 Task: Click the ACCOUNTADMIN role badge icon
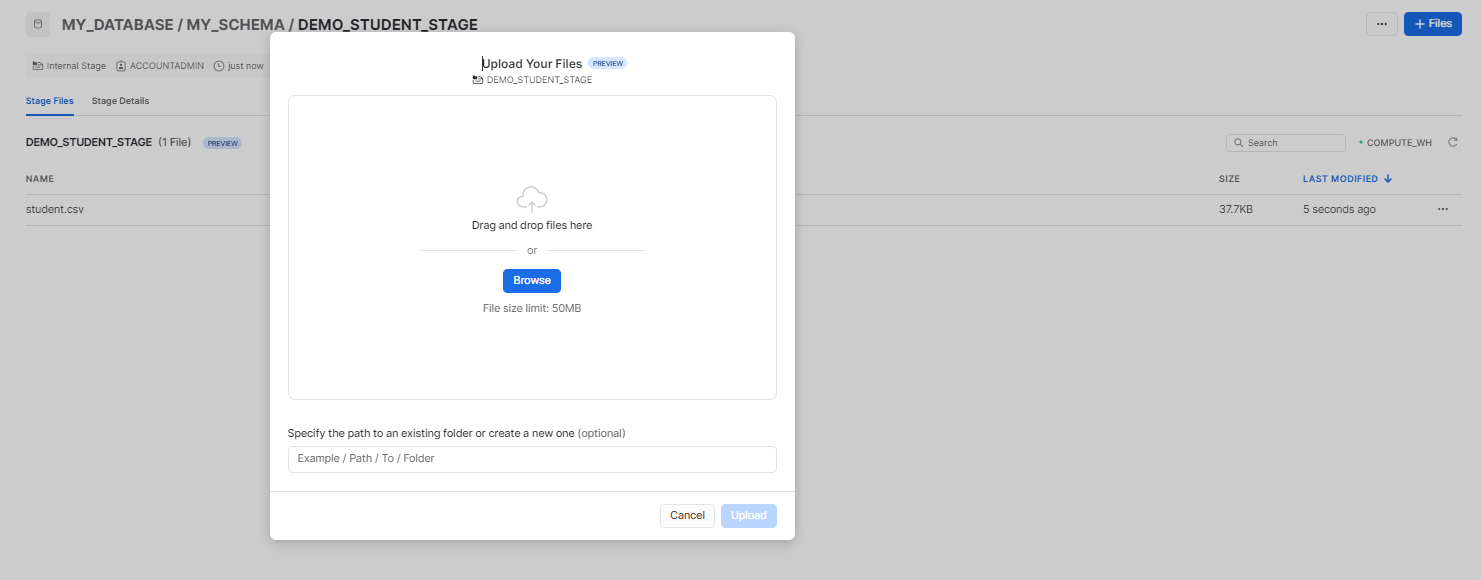[119, 65]
